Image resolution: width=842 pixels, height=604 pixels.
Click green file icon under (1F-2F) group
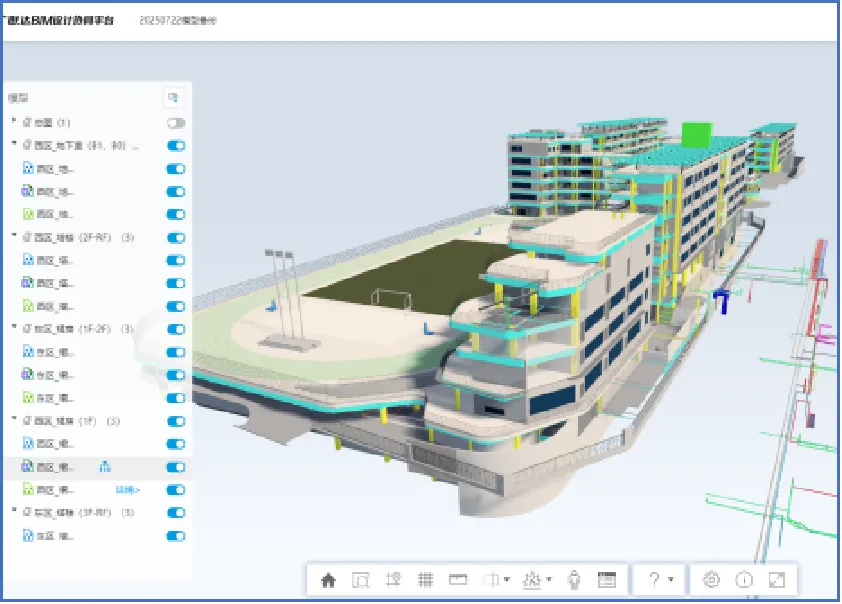(x=28, y=398)
